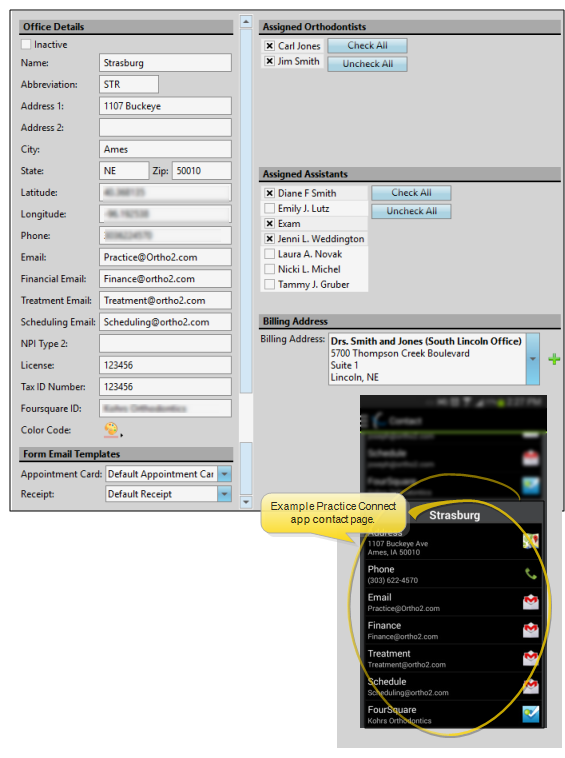The height and width of the screenshot is (758, 565).
Task: Expand the Appointment Card template dropdown
Action: (x=224, y=474)
